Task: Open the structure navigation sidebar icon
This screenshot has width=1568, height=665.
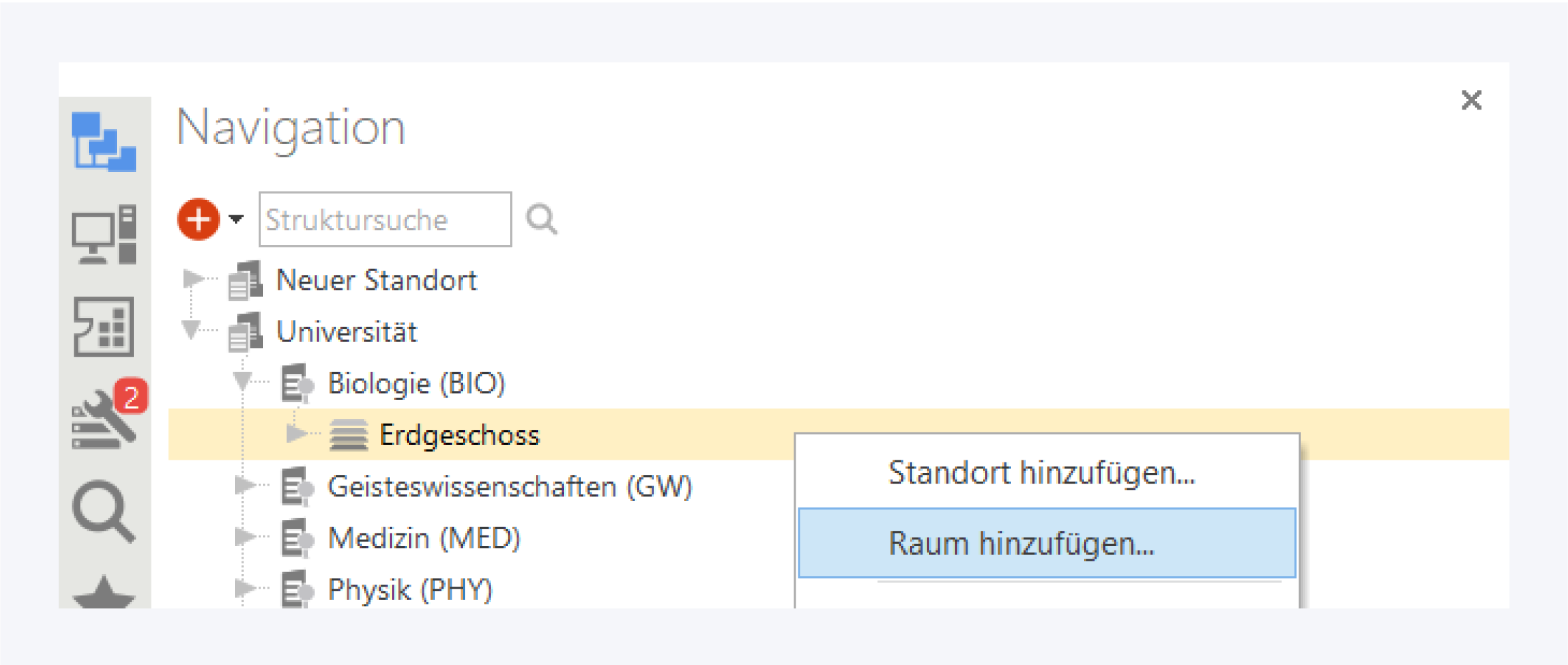Action: click(x=104, y=142)
